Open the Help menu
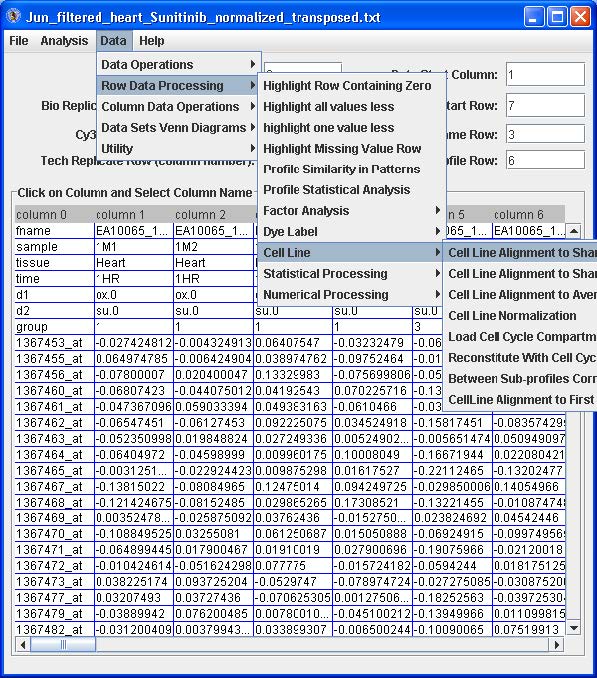This screenshot has width=597, height=678. tap(152, 41)
